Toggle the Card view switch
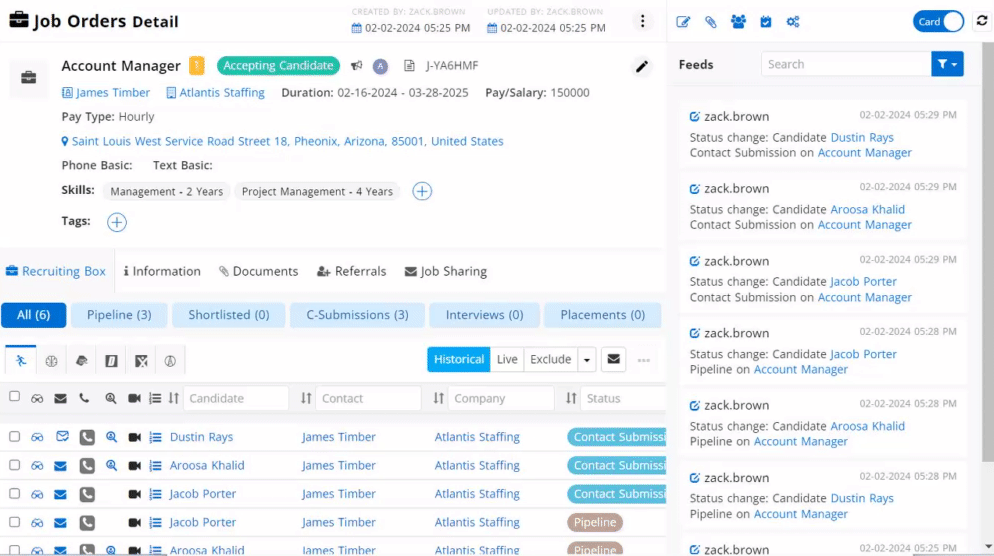 coord(938,22)
